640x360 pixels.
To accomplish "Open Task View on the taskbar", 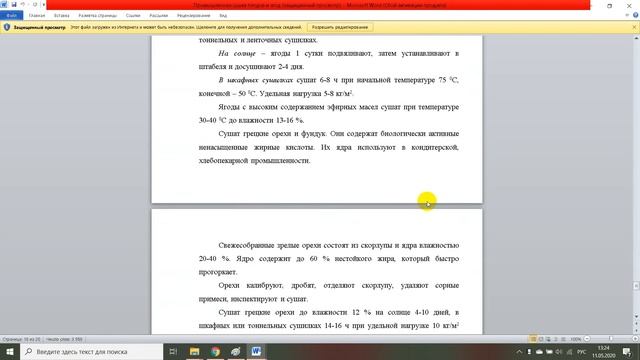I will point(173,351).
